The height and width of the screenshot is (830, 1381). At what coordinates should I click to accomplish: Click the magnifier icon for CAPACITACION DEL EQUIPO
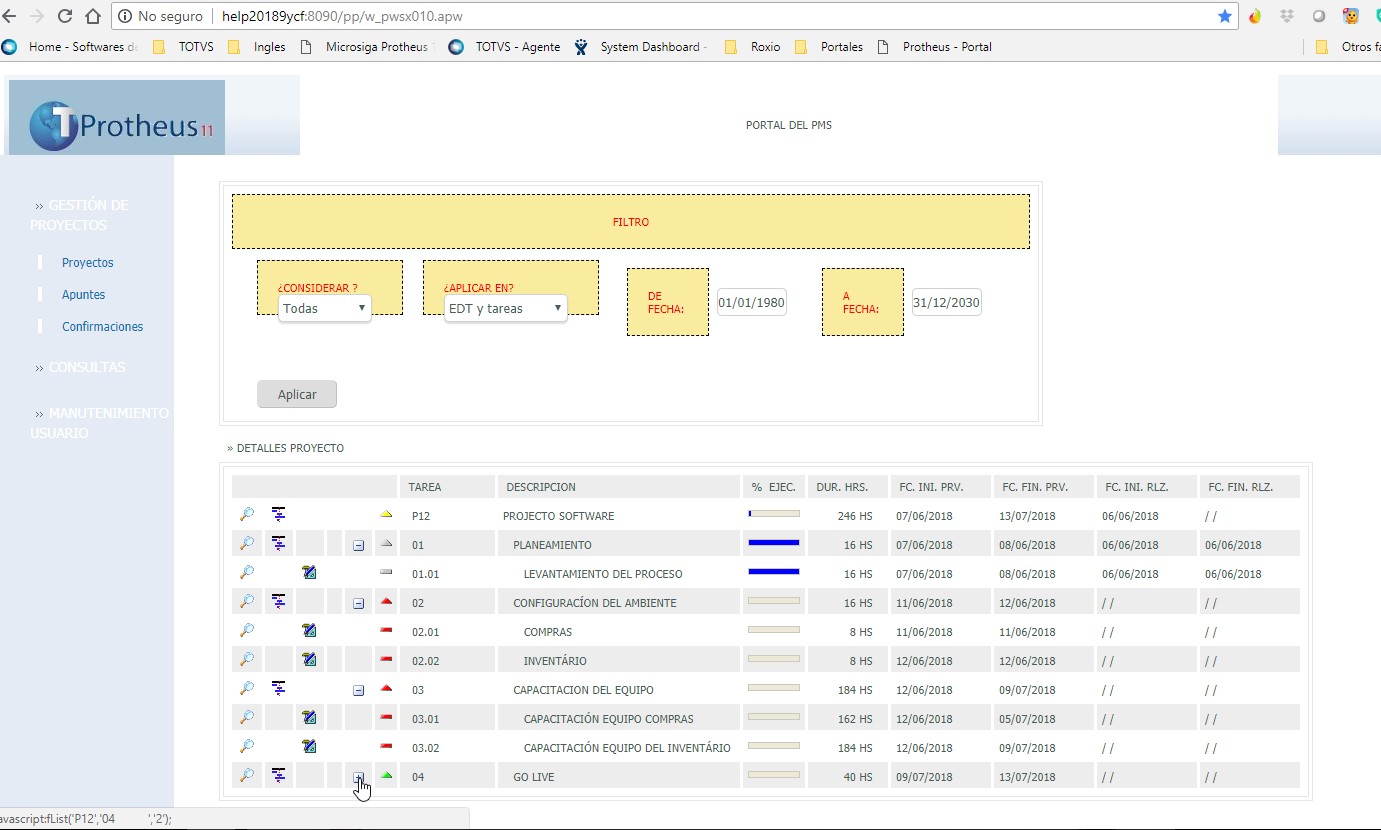[x=247, y=688]
